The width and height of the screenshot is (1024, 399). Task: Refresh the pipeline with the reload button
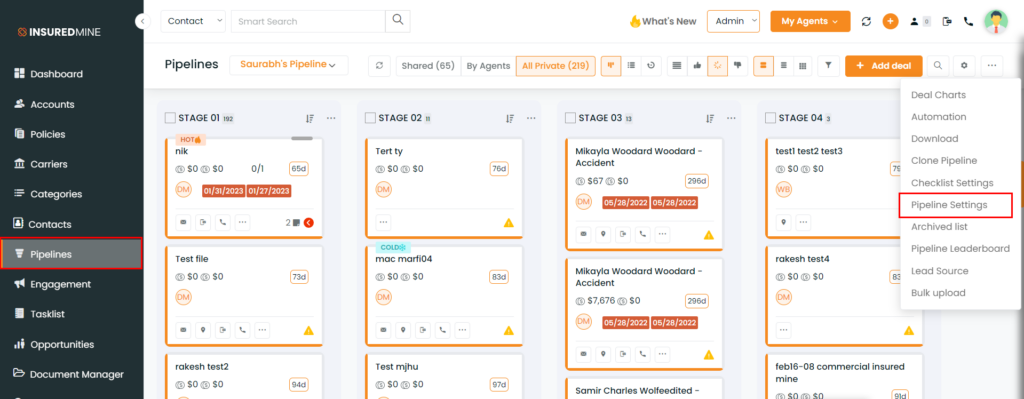(x=379, y=66)
